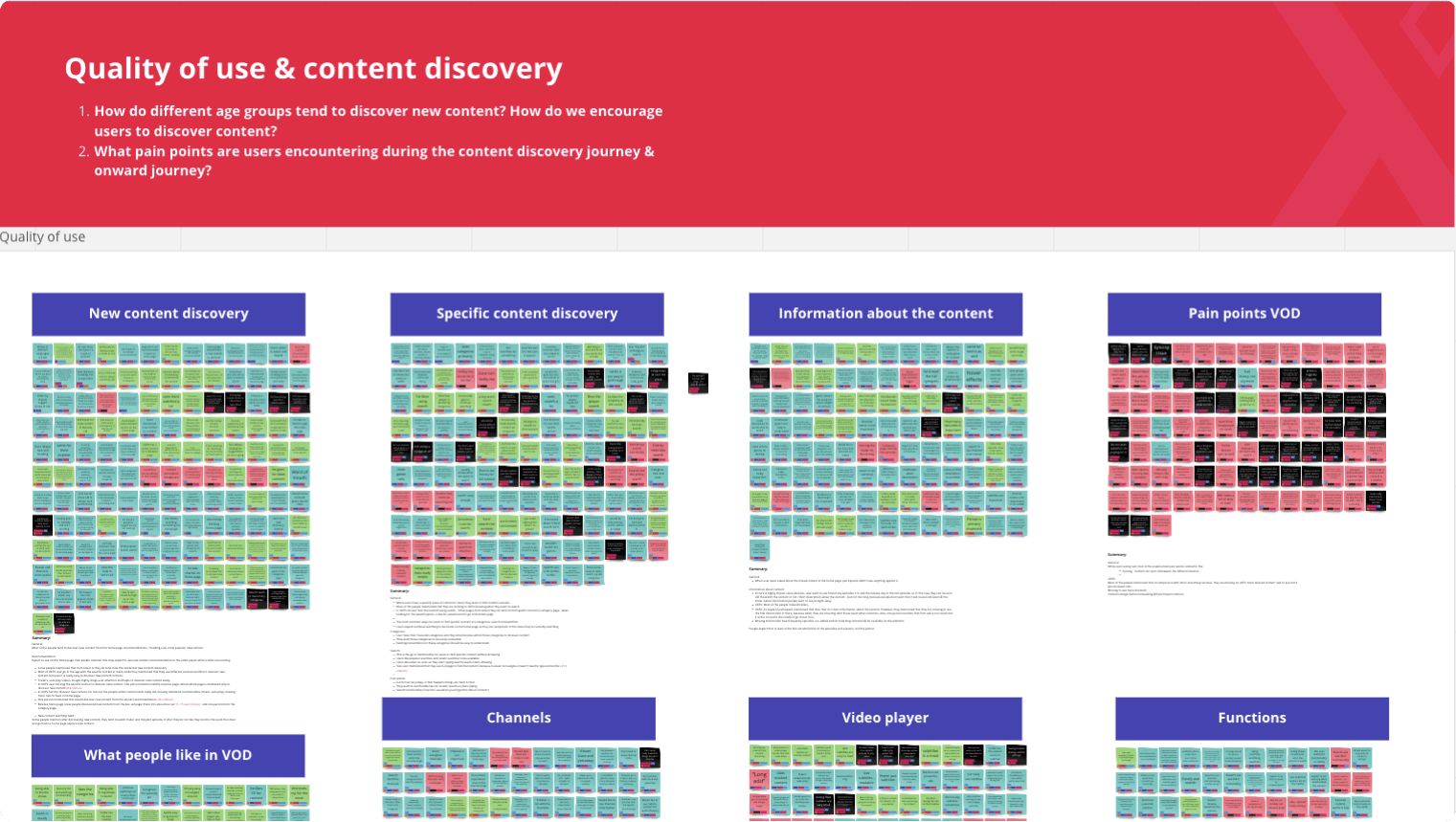Select the 'Quality of use & content discovery' title
Screen dimensions: 1456x822
313,69
